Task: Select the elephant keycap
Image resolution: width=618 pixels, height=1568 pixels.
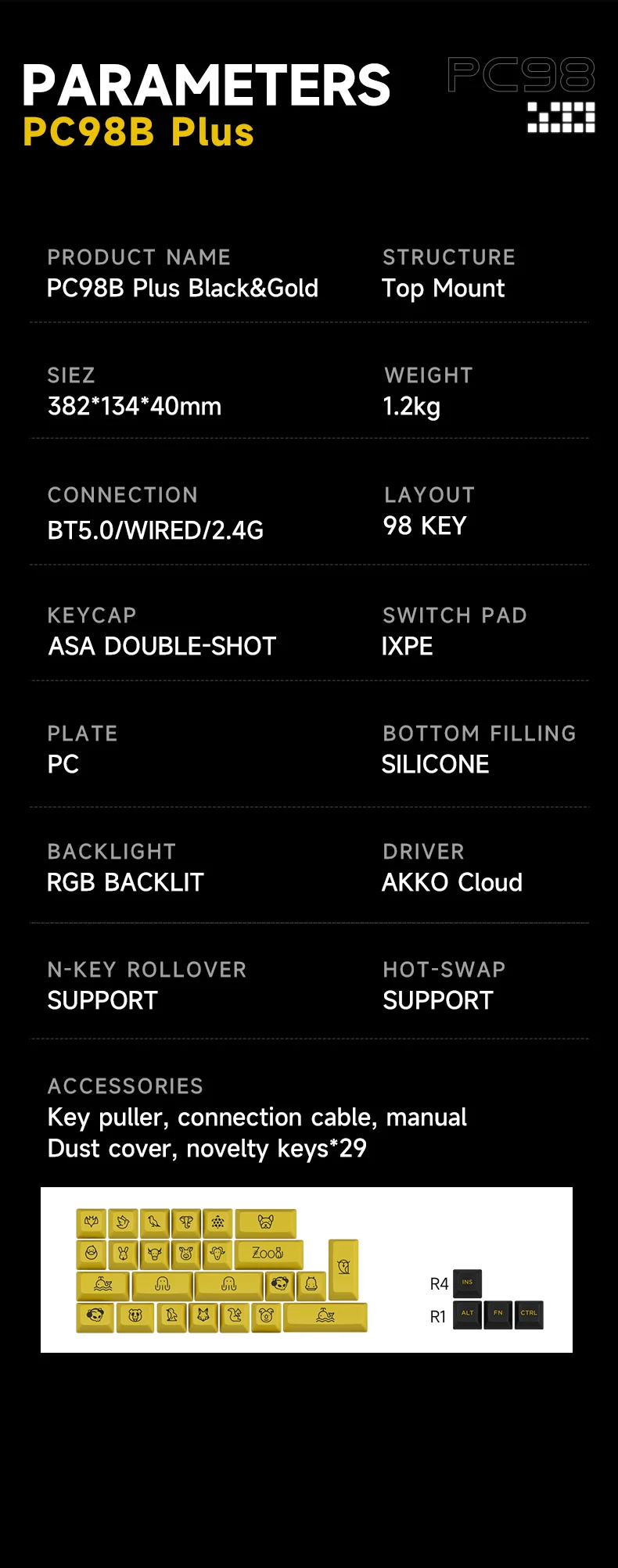Action: point(186,1222)
